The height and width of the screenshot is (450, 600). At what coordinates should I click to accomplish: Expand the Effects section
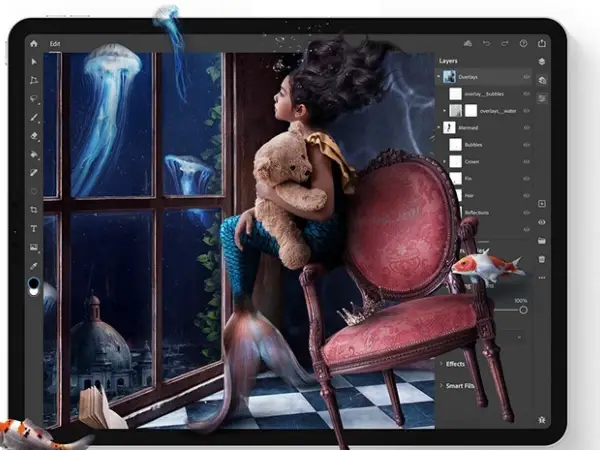click(441, 364)
